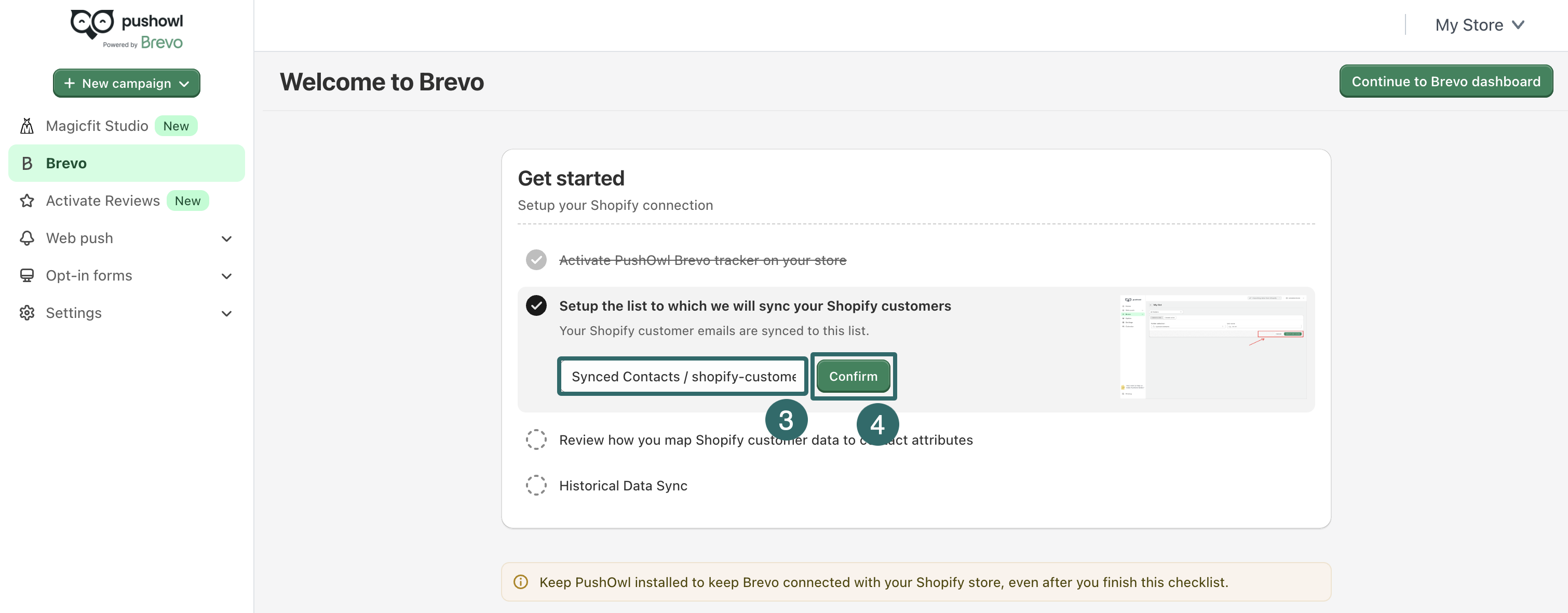
Task: Click the Brevo B icon in sidebar
Action: tap(27, 163)
